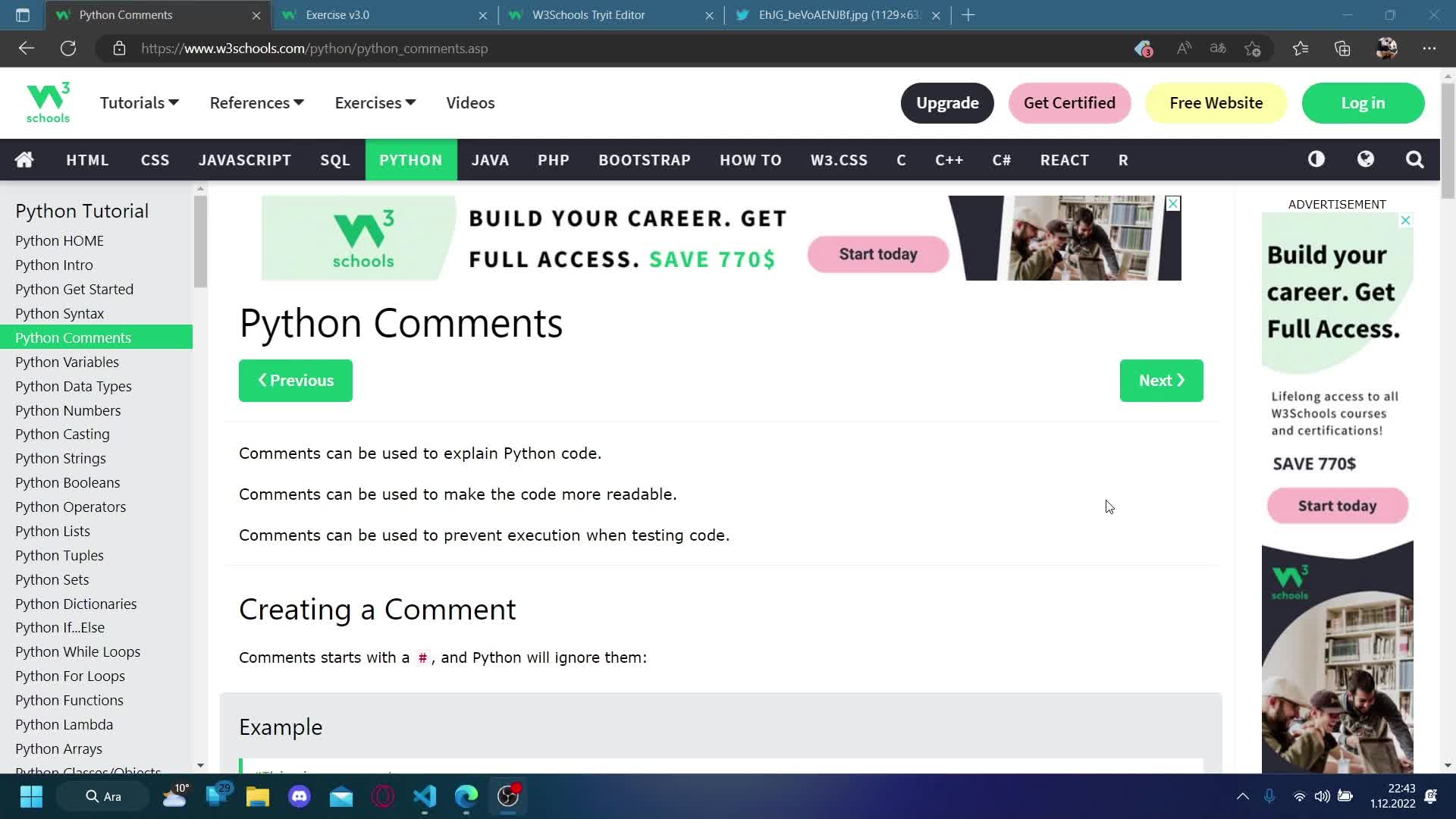Click the Next button to advance
The height and width of the screenshot is (819, 1456).
click(1161, 379)
